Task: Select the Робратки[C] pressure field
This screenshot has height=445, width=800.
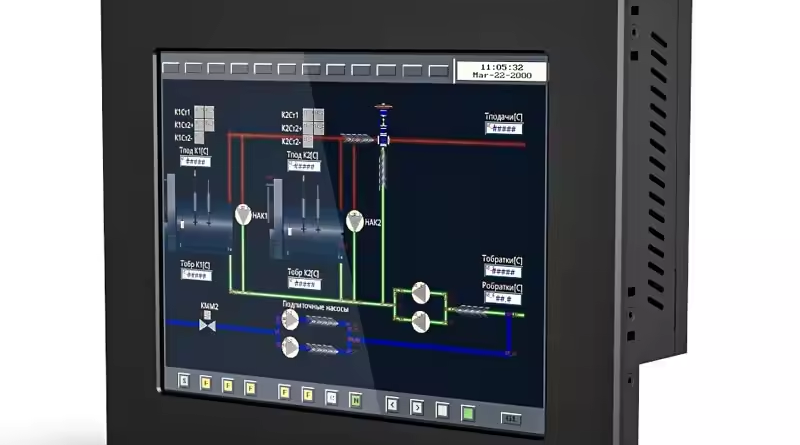Action: tap(503, 297)
